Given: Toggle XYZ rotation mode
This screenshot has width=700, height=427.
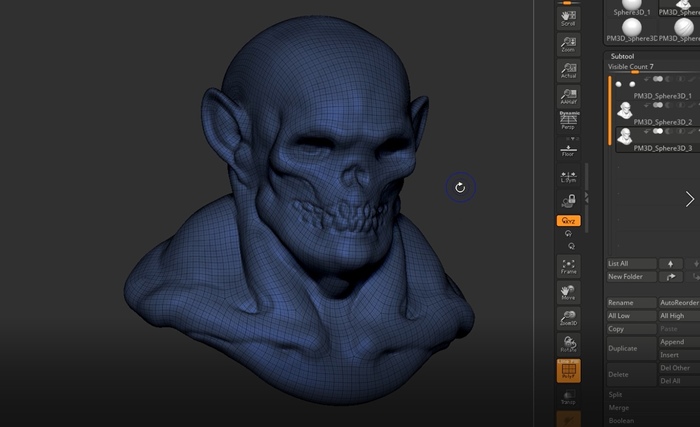Looking at the screenshot, I should point(568,220).
